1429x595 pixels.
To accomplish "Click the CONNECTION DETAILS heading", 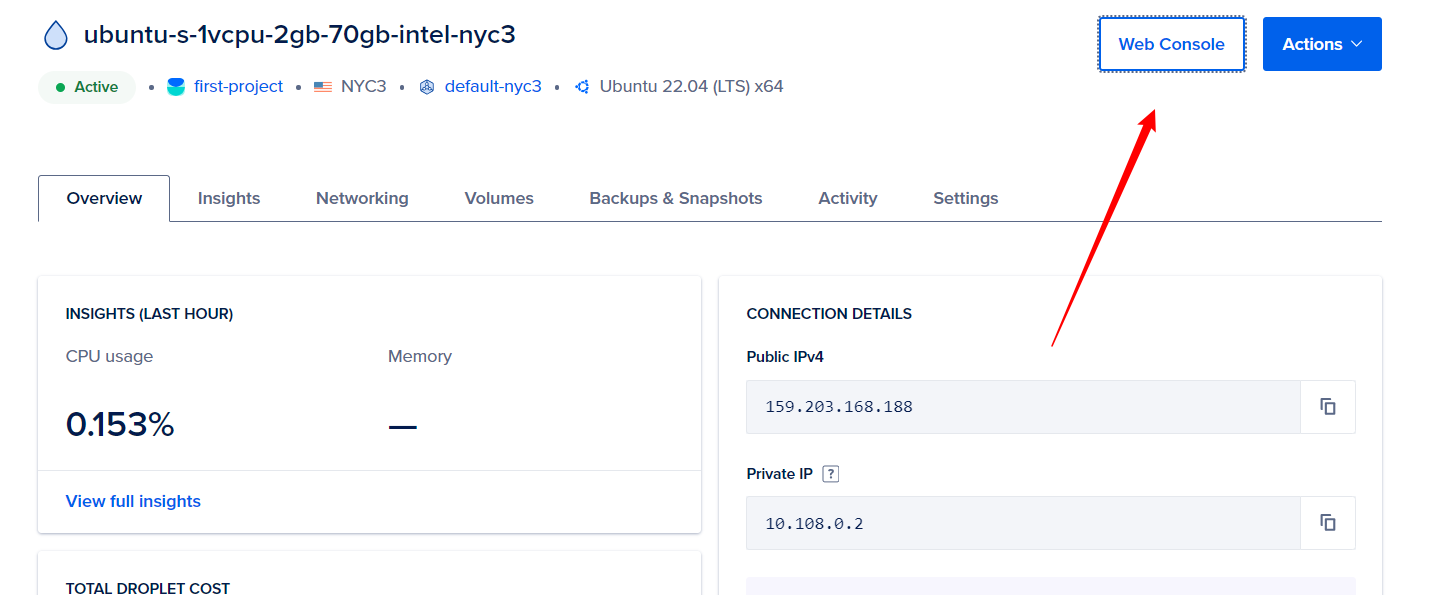I will pyautogui.click(x=829, y=314).
